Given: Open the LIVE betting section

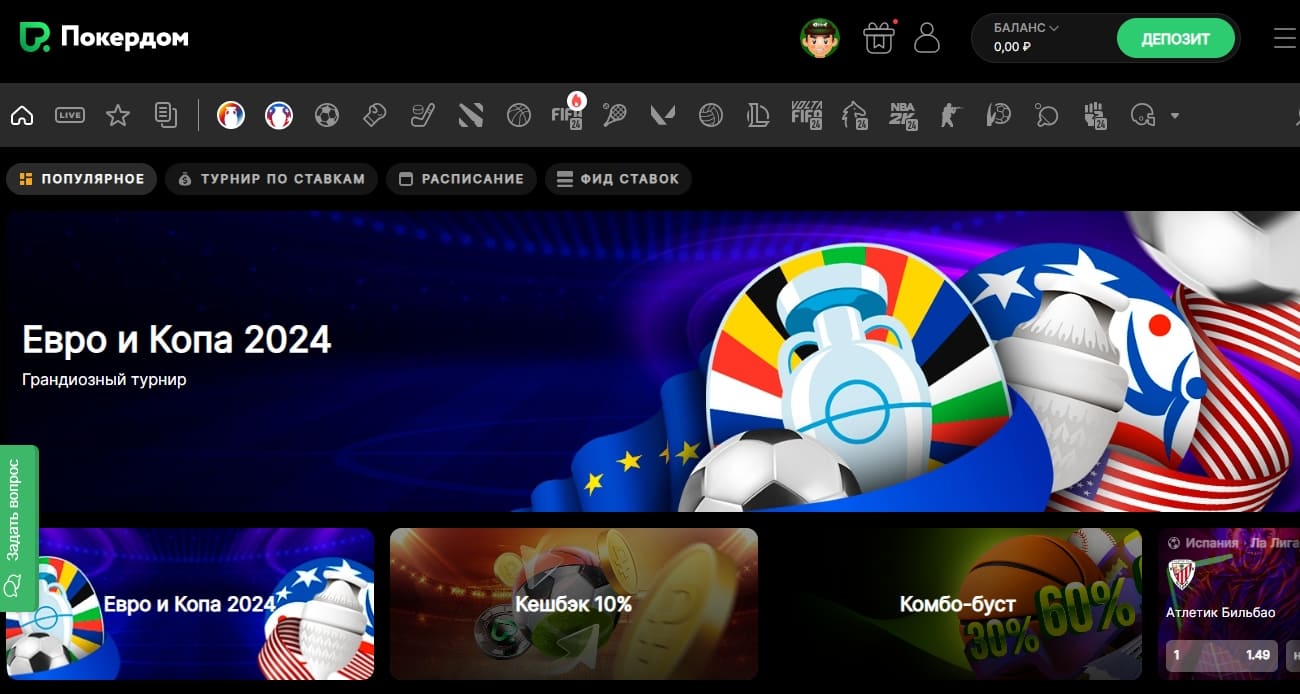Looking at the screenshot, I should coord(70,116).
